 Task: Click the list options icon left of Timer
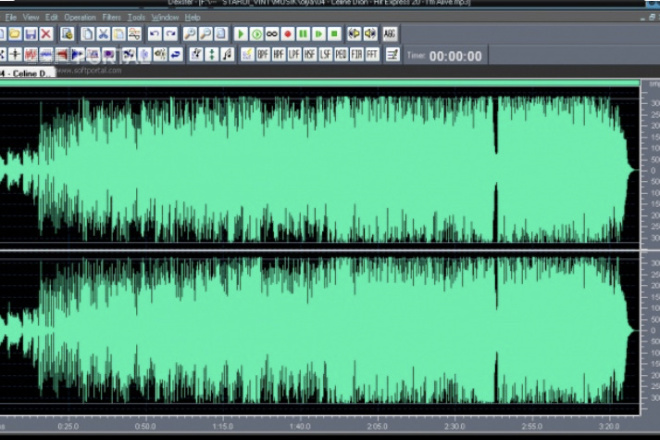point(392,54)
